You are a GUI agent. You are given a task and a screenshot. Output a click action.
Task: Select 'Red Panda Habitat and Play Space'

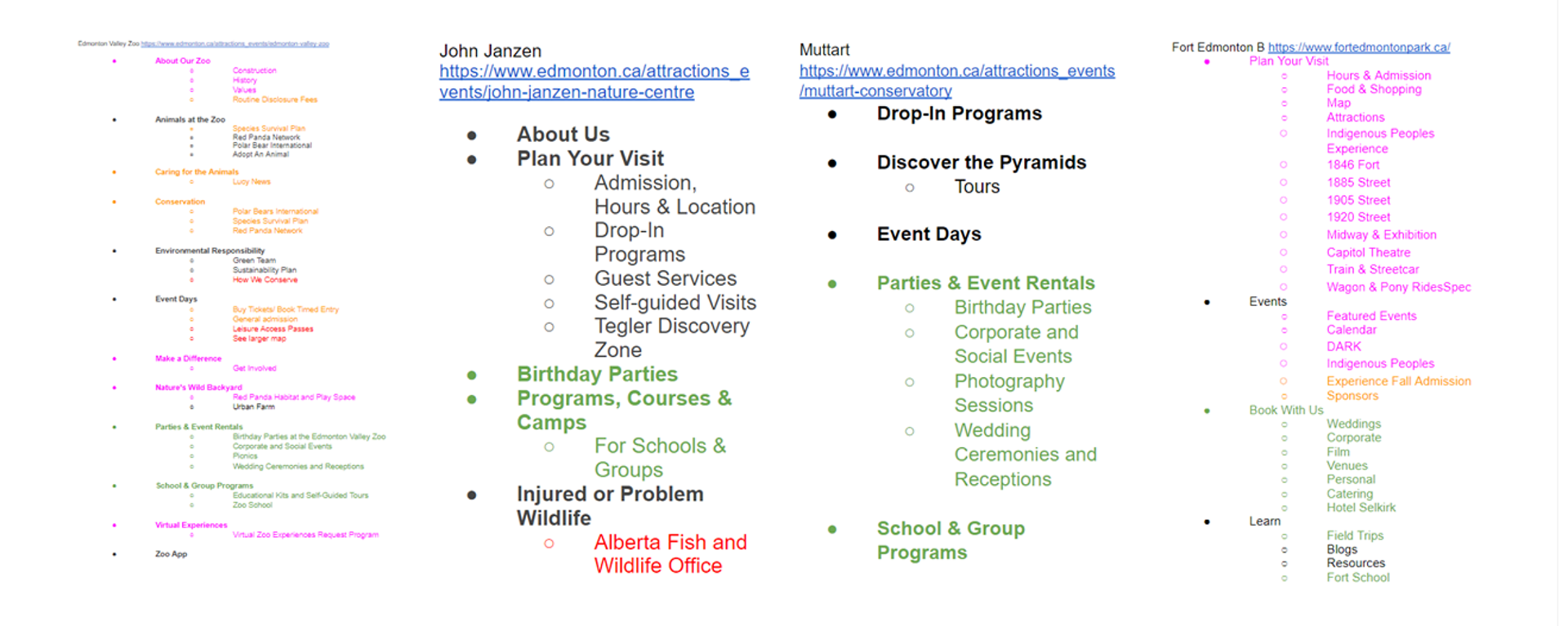click(294, 397)
